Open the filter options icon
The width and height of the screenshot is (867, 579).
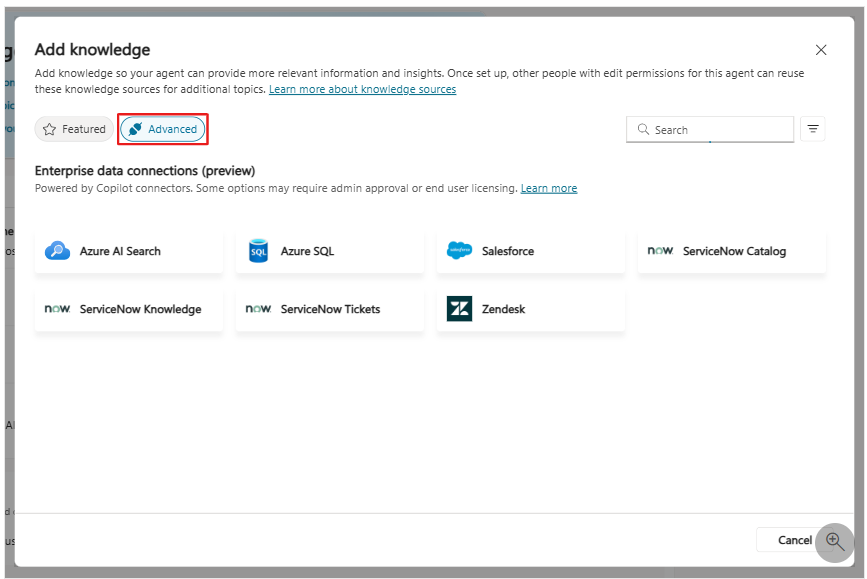click(812, 129)
